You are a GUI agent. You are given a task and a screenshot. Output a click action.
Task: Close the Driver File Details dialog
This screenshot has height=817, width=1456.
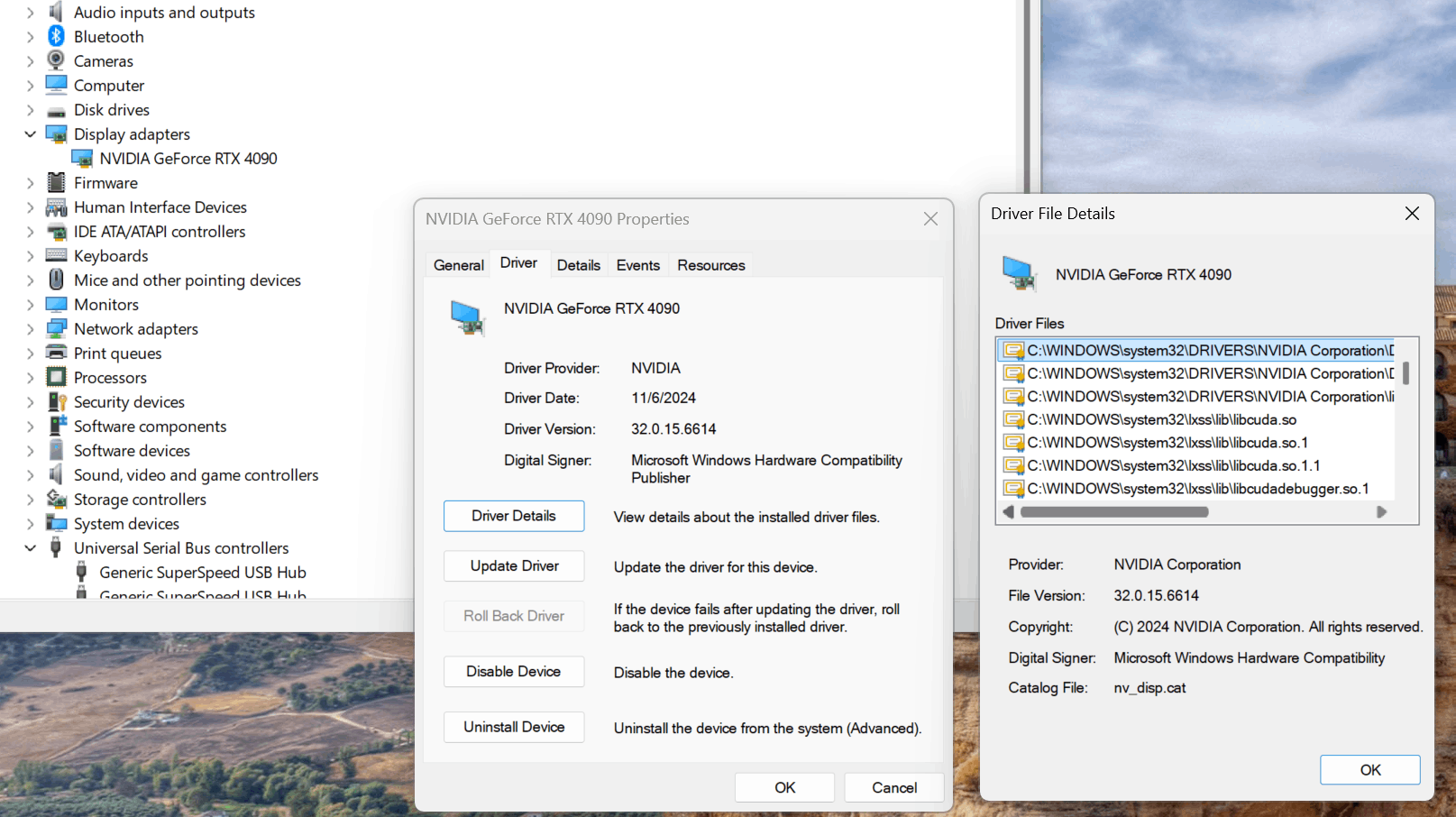1412,214
